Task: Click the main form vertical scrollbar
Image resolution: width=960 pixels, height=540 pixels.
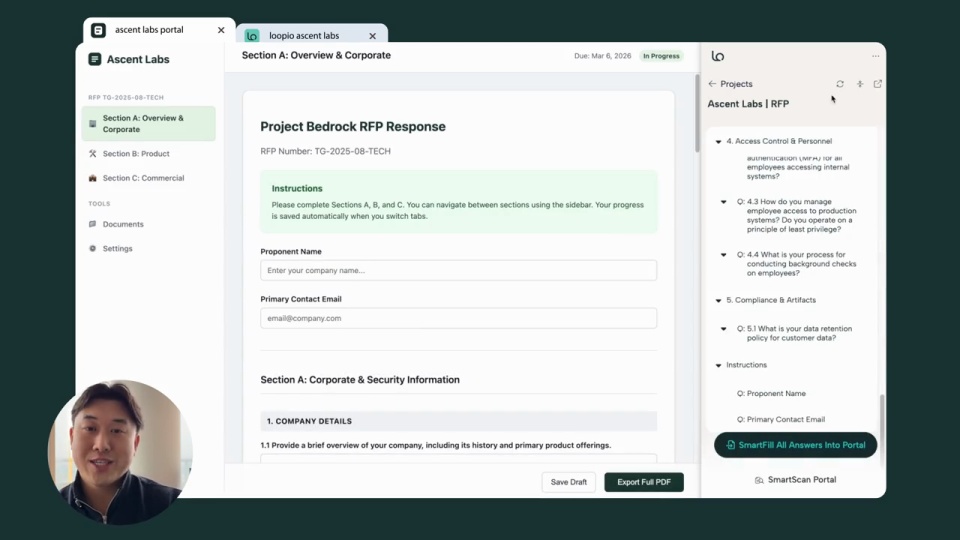Action: click(x=697, y=114)
